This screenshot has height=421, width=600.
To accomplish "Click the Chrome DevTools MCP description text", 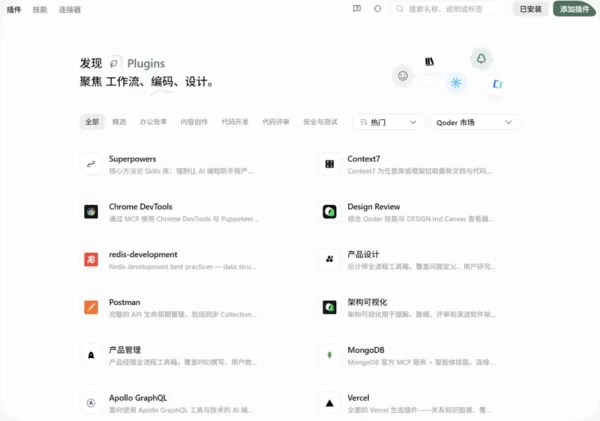I will [x=184, y=219].
